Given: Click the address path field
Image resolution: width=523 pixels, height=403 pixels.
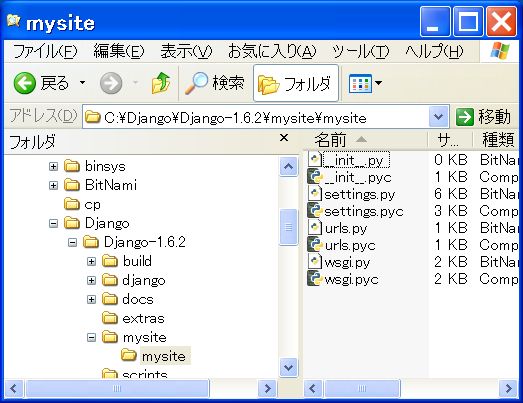Looking at the screenshot, I should tap(256, 117).
